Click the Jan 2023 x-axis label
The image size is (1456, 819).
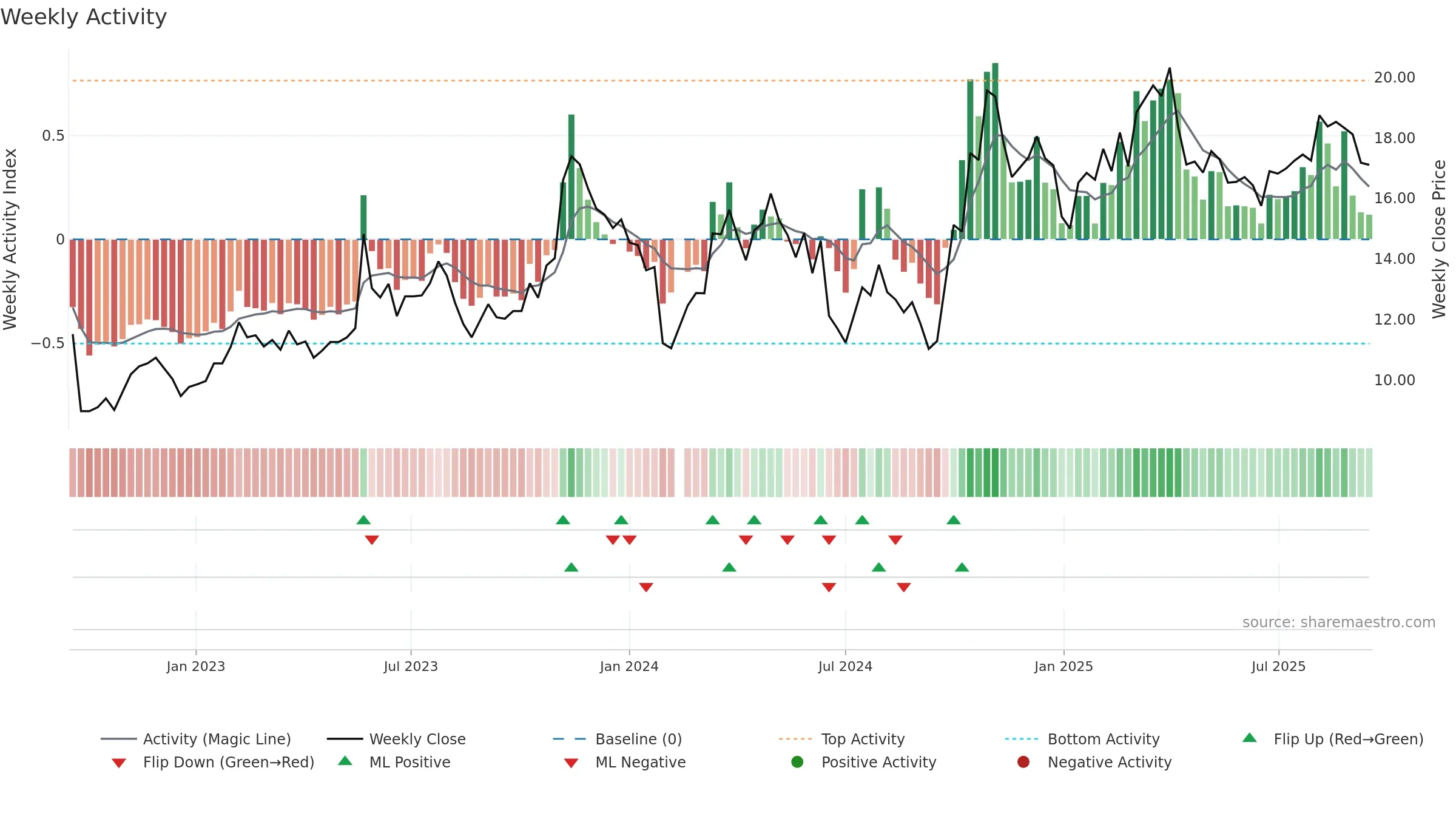coord(196,666)
